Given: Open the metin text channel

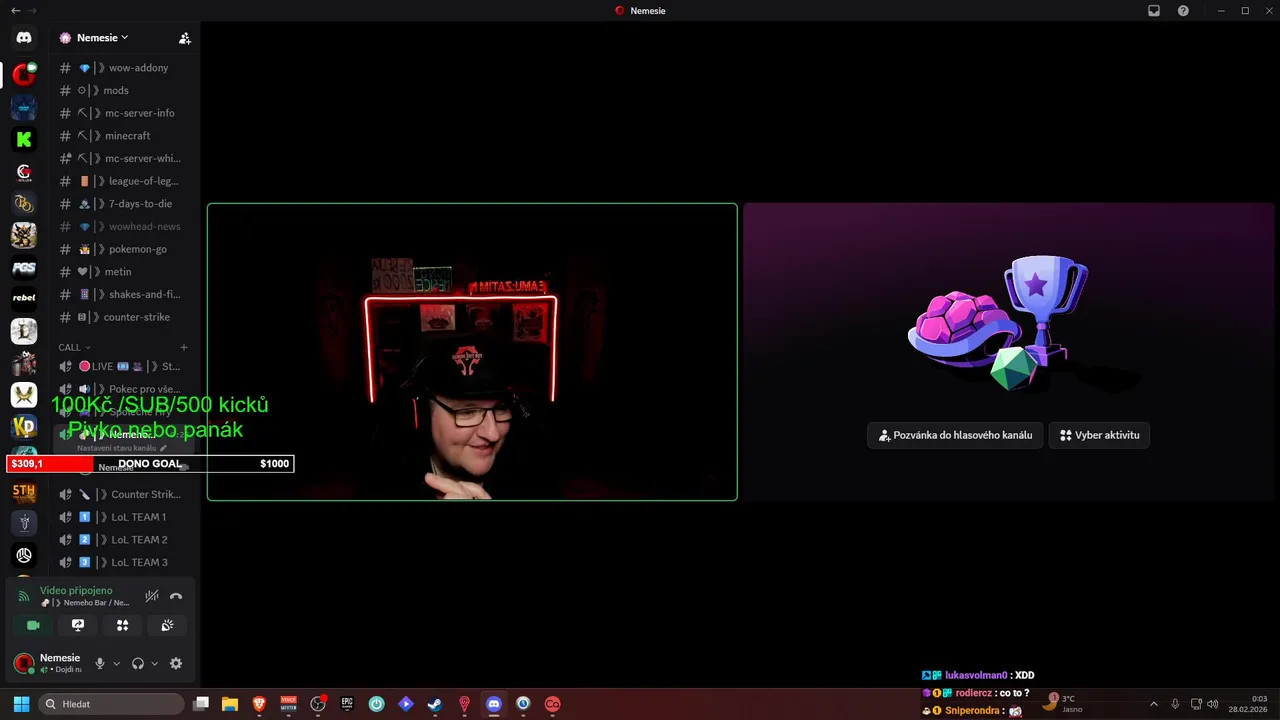Looking at the screenshot, I should tap(124, 272).
